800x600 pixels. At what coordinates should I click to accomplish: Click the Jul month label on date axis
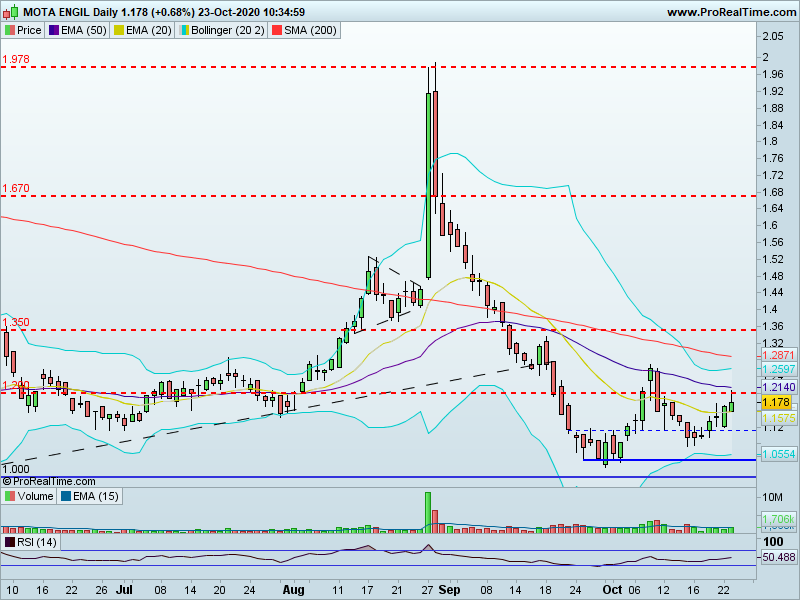[124, 590]
